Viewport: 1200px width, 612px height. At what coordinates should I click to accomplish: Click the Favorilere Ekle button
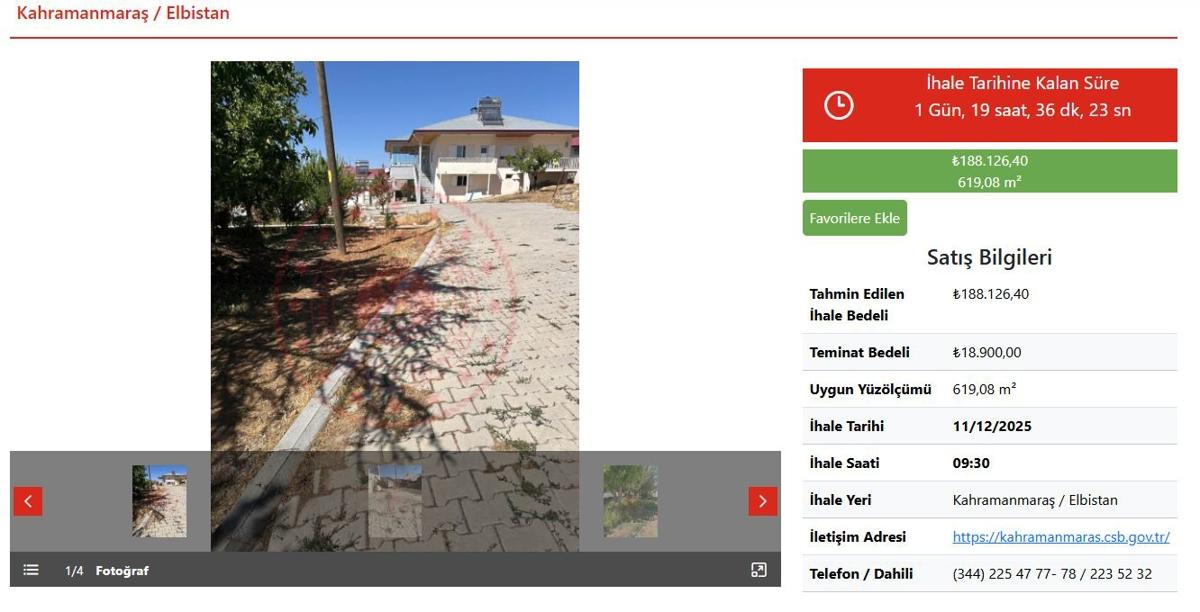click(x=855, y=218)
